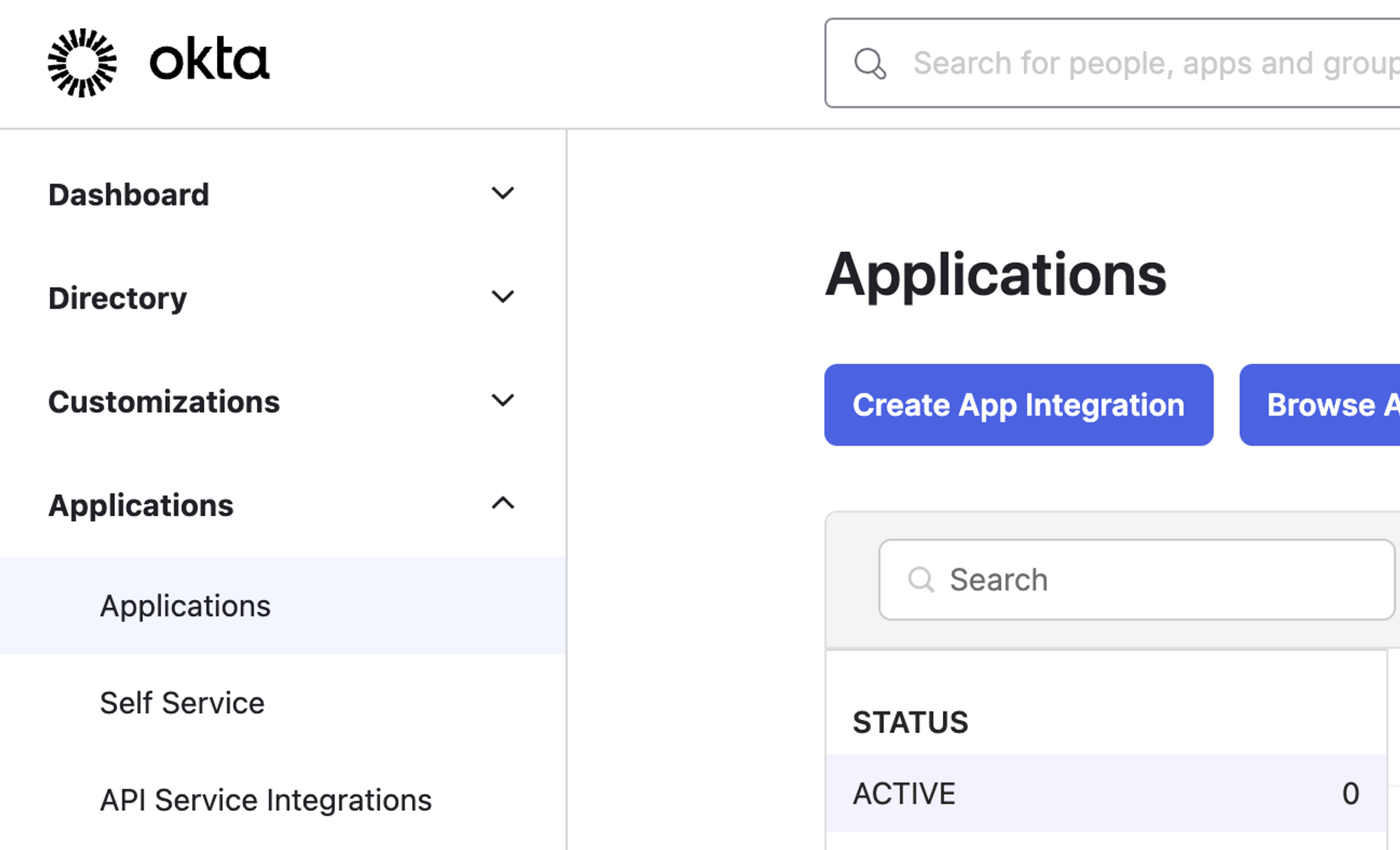Select the highlighted Applications sub-item

(283, 606)
